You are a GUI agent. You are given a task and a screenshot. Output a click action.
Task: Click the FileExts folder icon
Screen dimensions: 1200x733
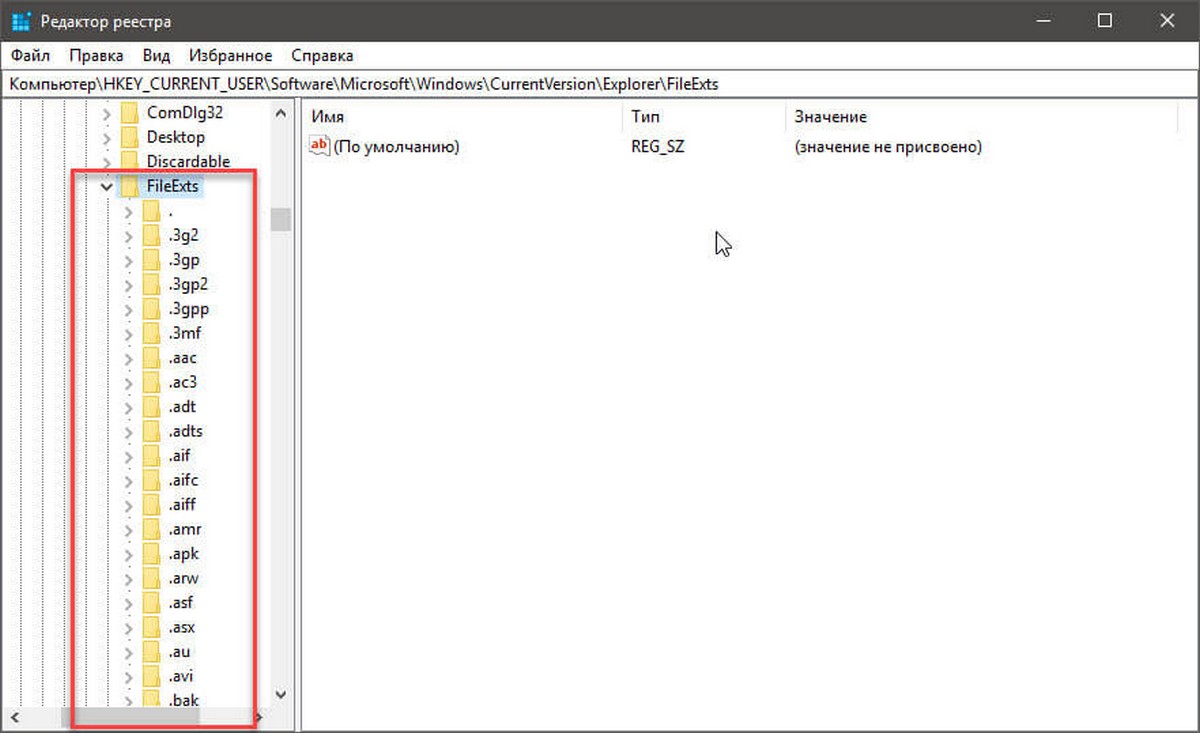(x=129, y=186)
